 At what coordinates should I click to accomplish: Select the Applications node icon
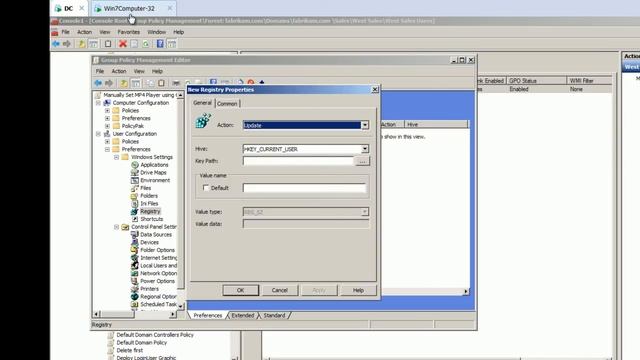(x=135, y=165)
